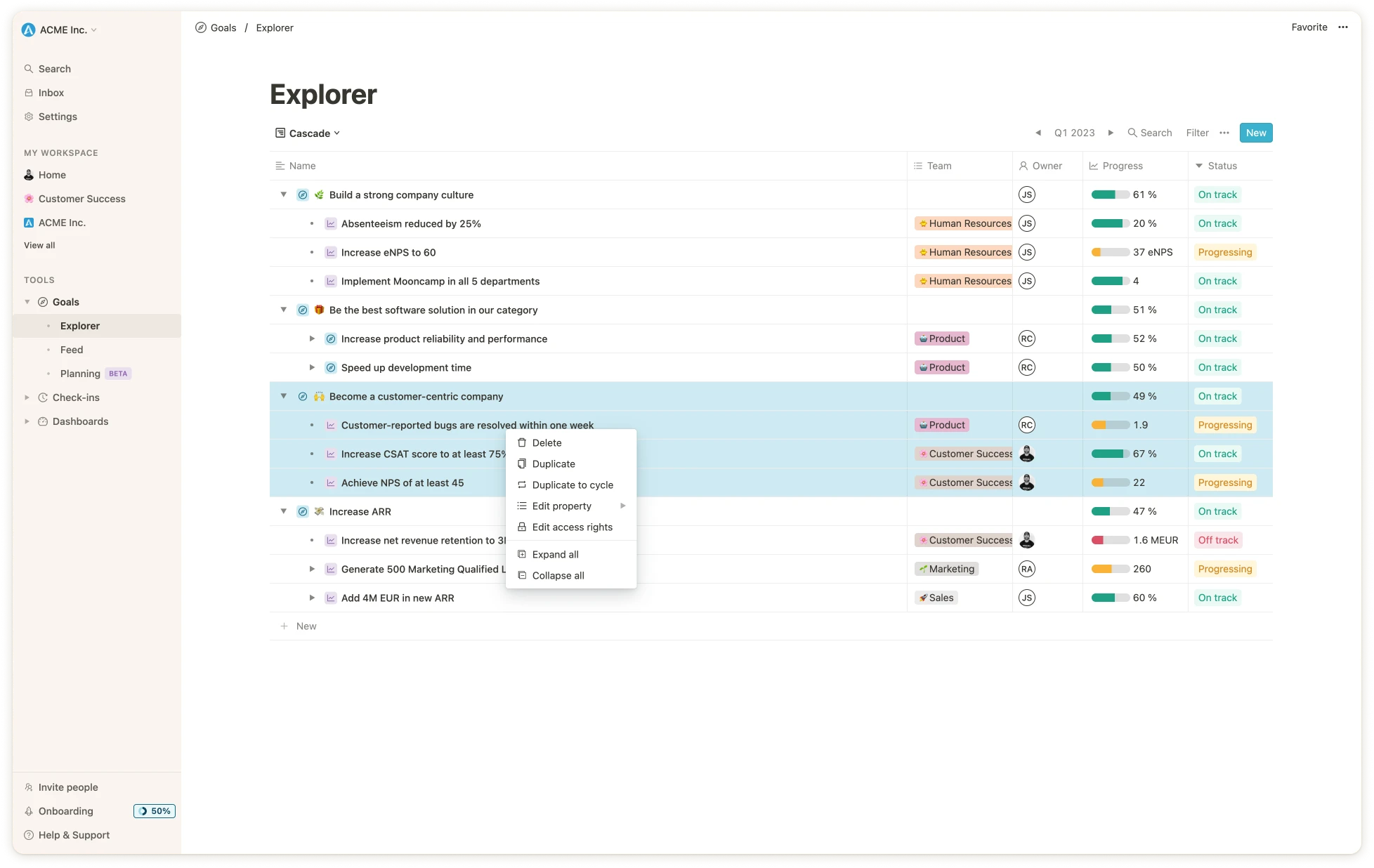Click the View all link in the workspace list
This screenshot has height=868, width=1374.
39,245
